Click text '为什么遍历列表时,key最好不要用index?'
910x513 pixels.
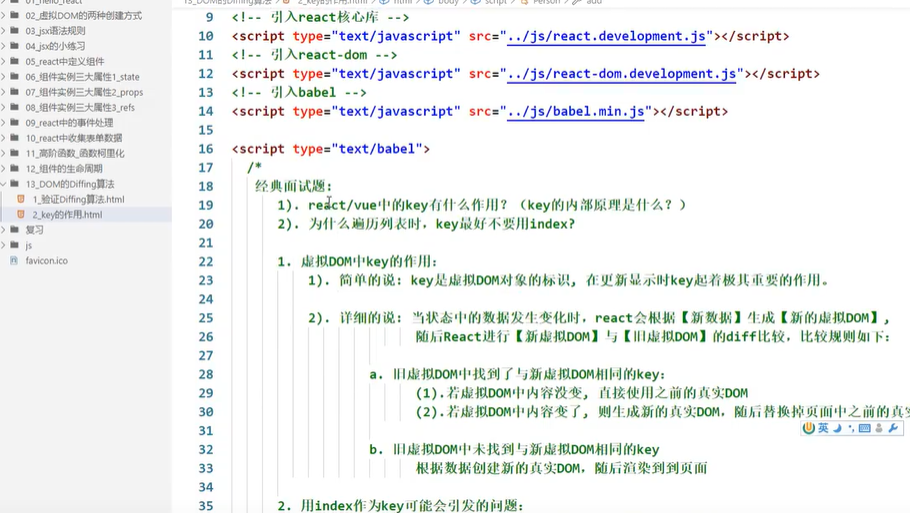(442, 224)
